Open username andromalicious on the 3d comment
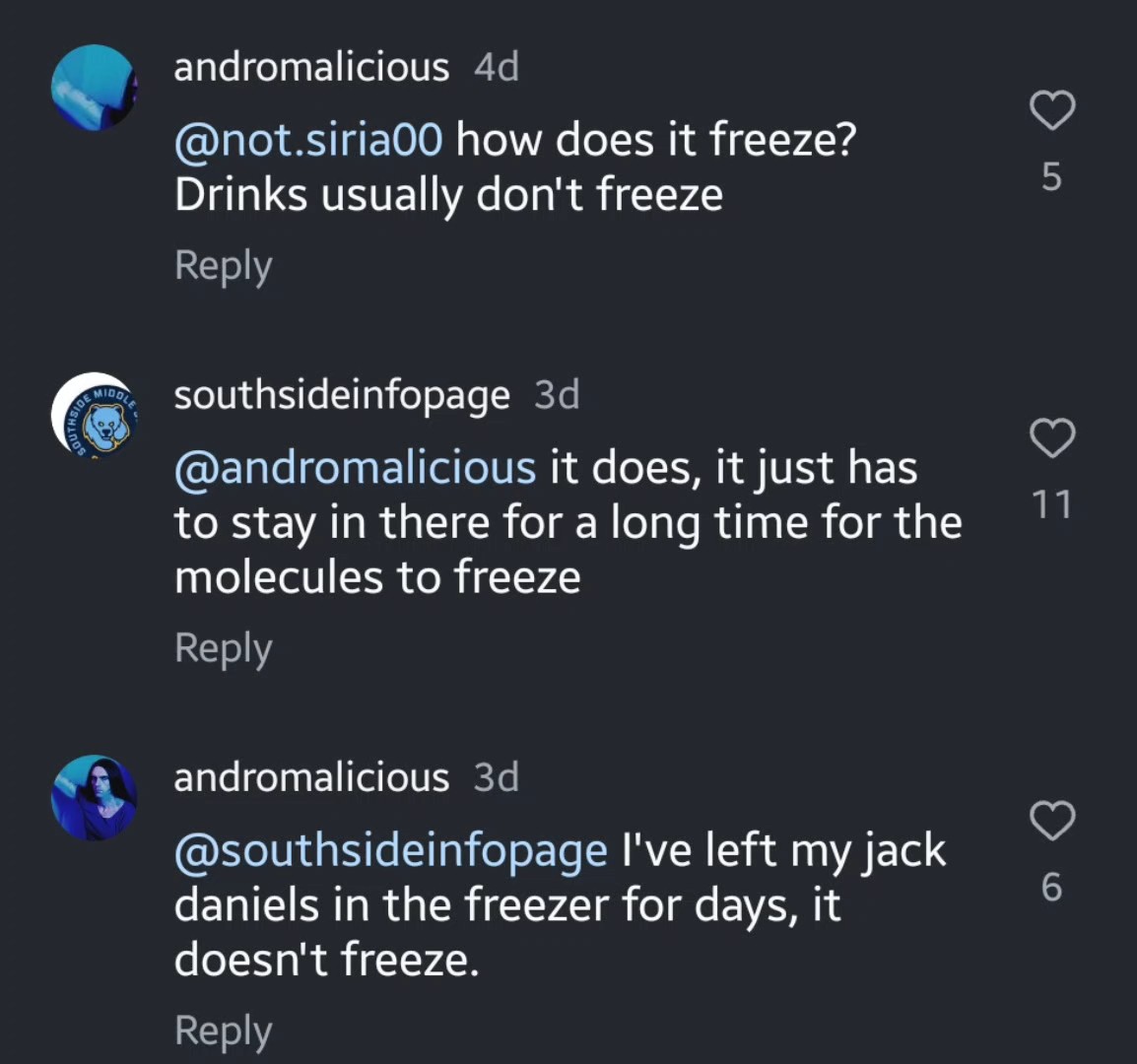The image size is (1137, 1064). coord(311,777)
